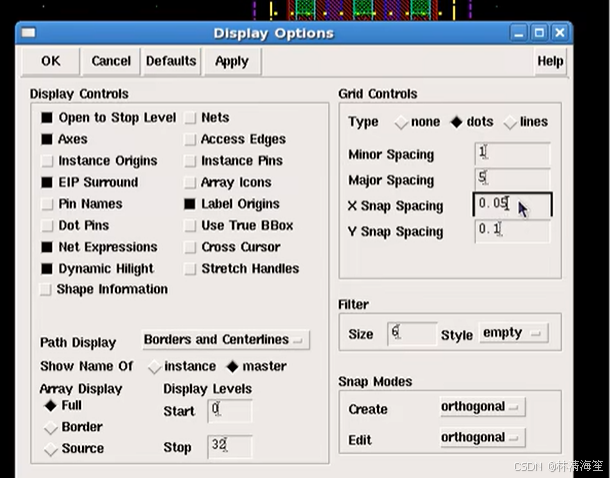Enable Instance Pins checkbox

click(x=190, y=161)
